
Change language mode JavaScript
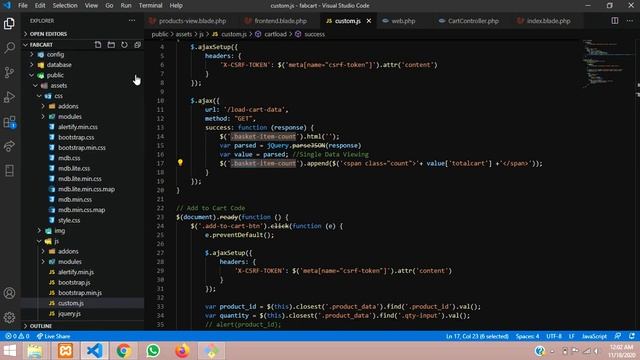pyautogui.click(x=594, y=336)
